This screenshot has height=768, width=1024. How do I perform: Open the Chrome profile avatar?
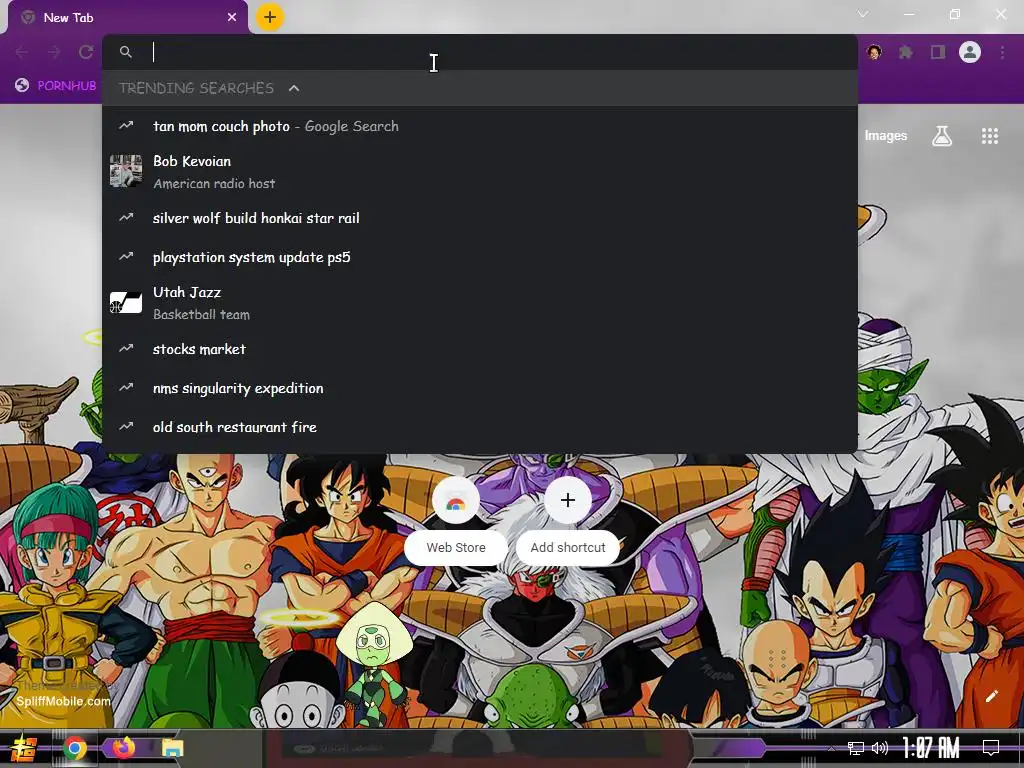(970, 52)
